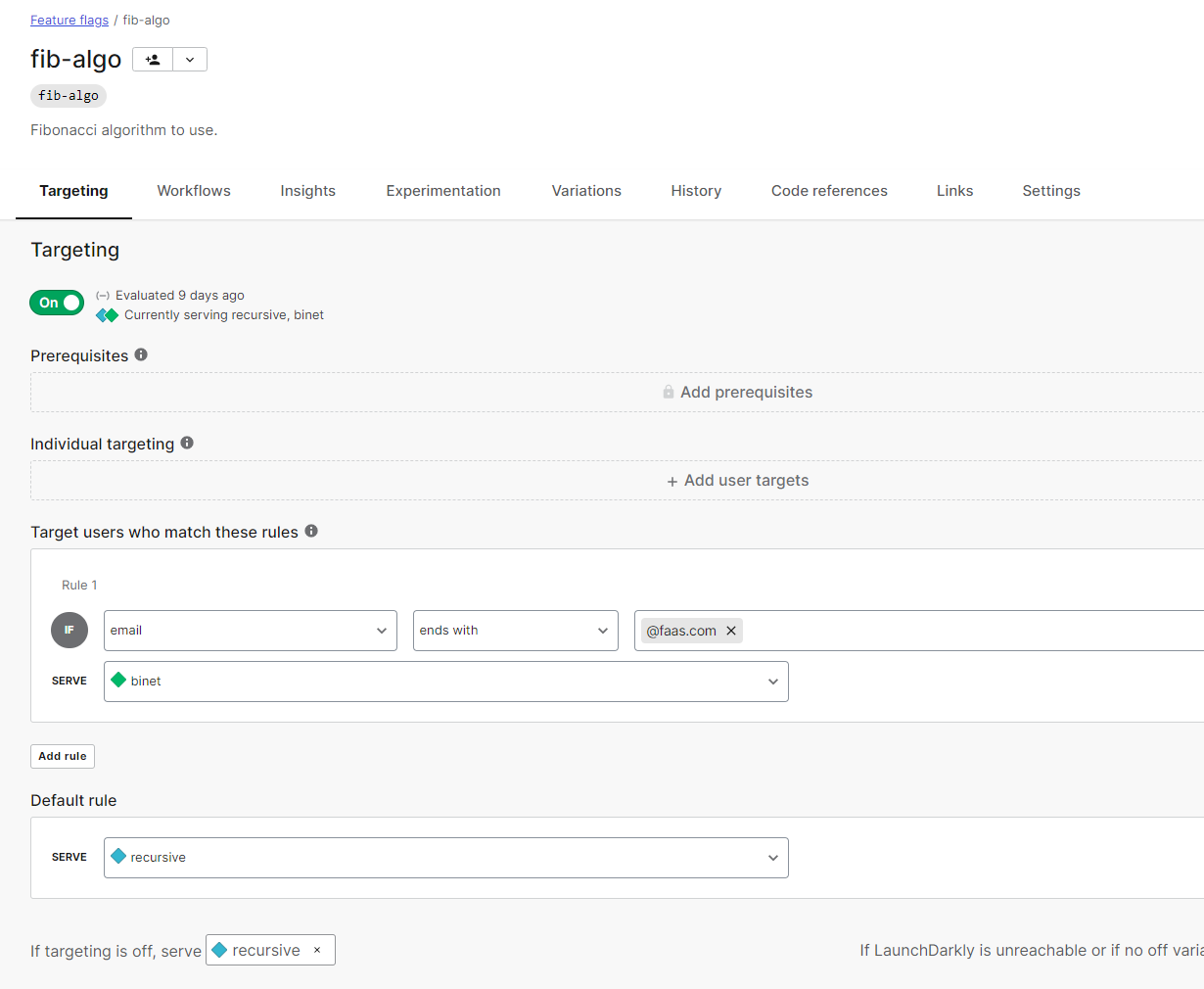Open the Settings tab
Image resolution: width=1204 pixels, height=989 pixels.
[x=1051, y=191]
